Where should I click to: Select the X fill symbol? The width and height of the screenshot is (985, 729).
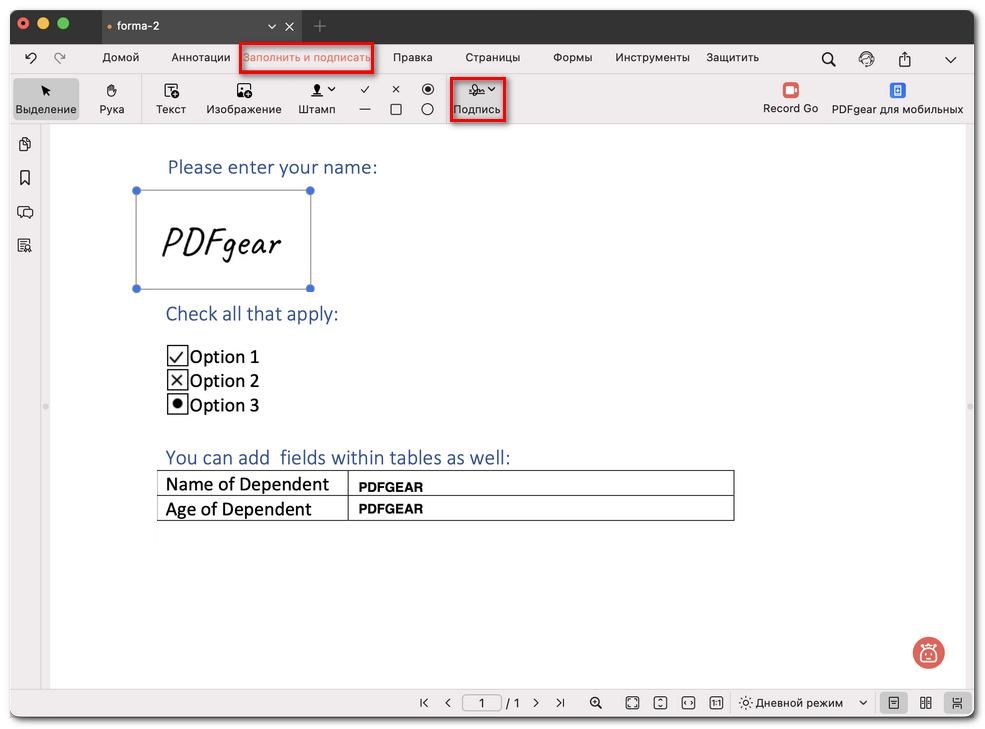point(395,88)
